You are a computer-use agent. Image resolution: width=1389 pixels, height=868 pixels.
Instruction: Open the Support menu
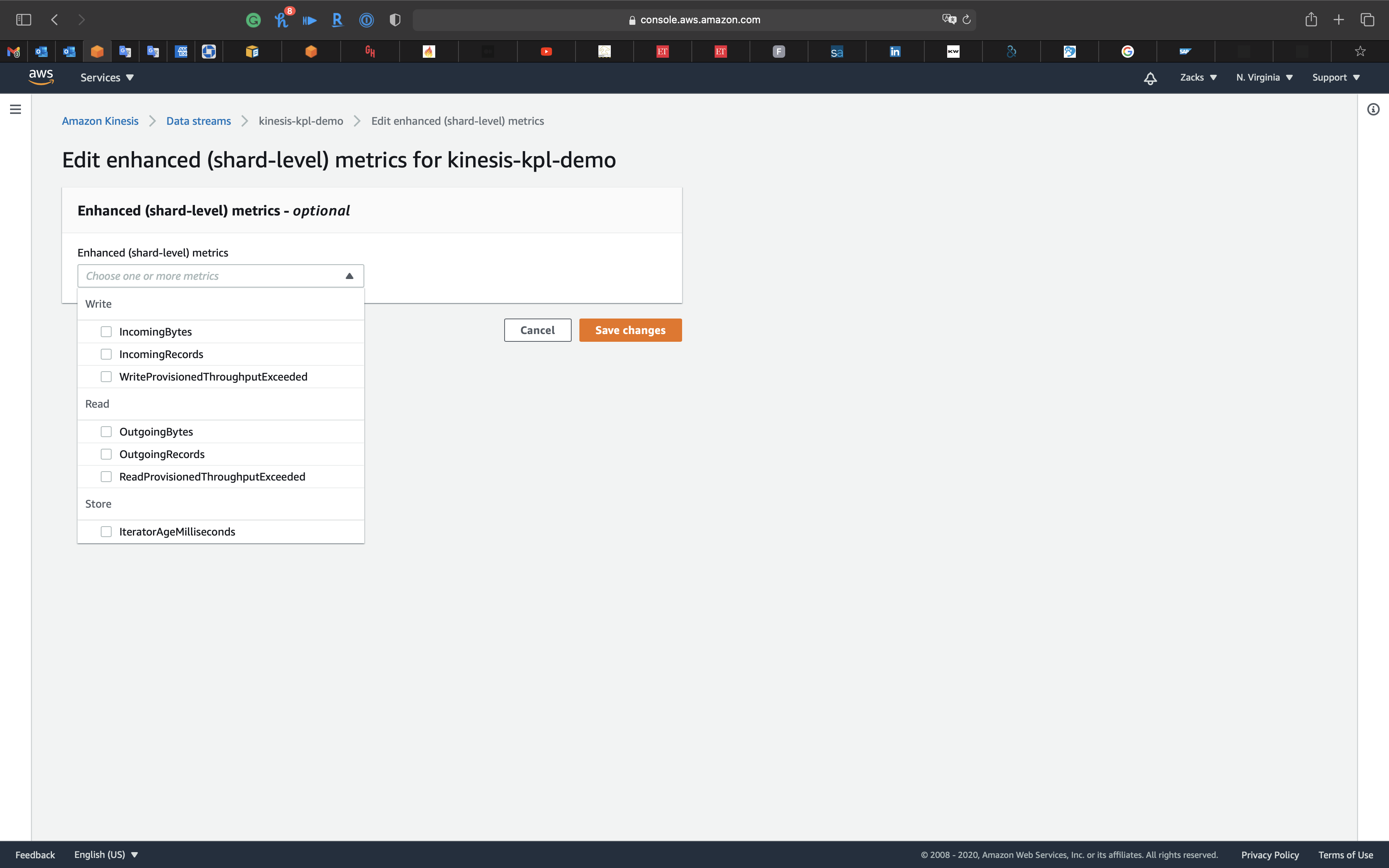(x=1336, y=77)
